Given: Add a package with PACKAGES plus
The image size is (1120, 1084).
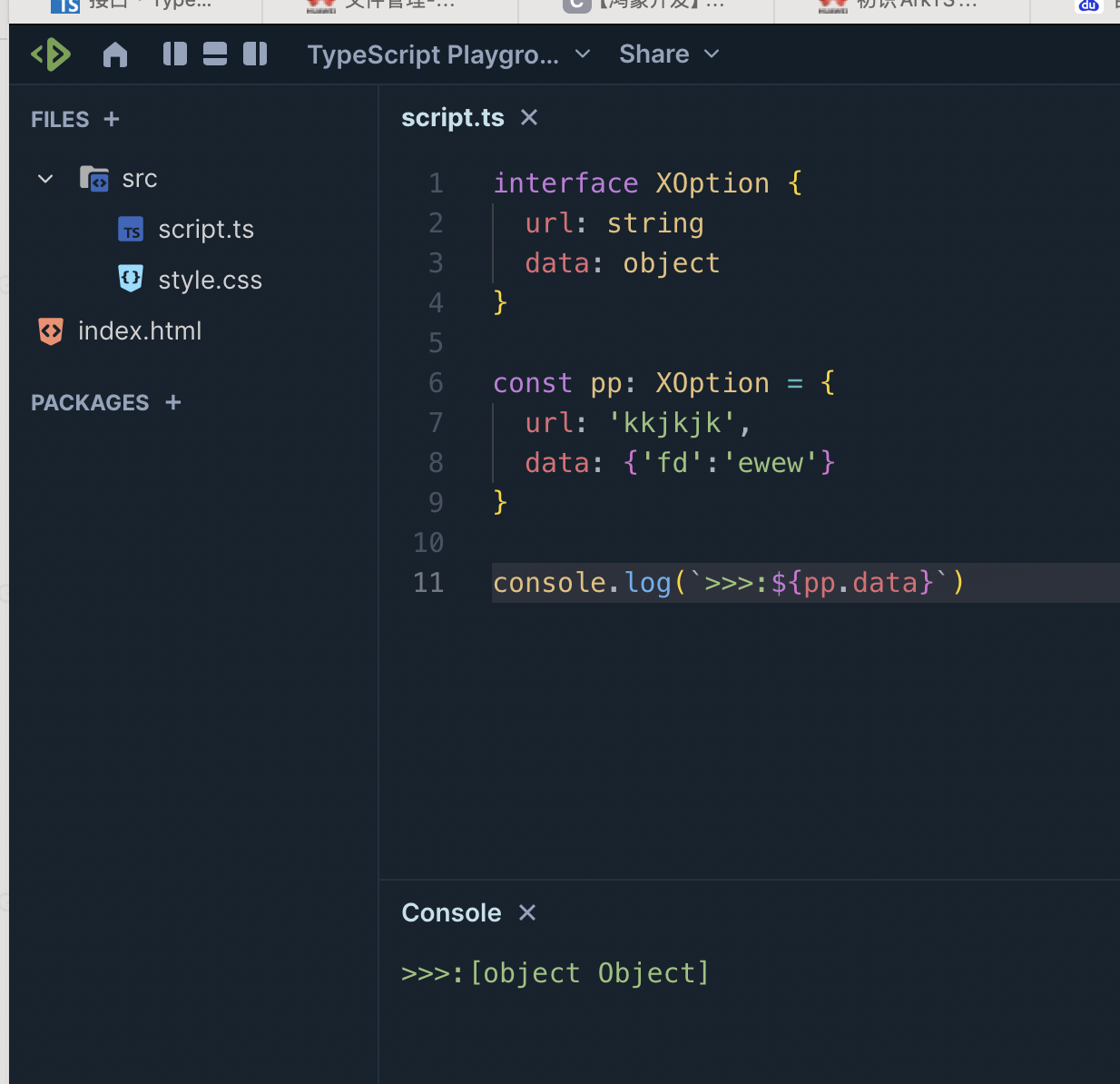Looking at the screenshot, I should (x=173, y=402).
